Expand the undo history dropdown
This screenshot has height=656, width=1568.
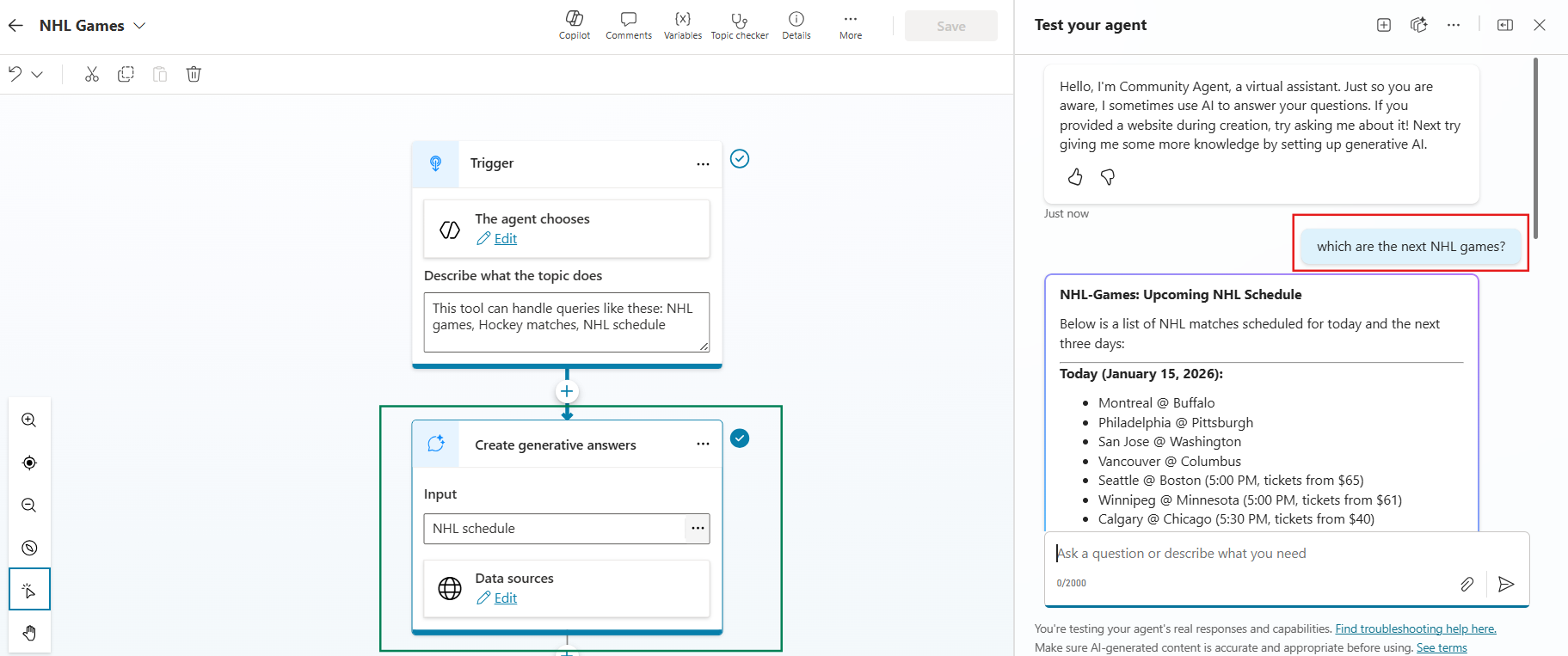pos(37,75)
